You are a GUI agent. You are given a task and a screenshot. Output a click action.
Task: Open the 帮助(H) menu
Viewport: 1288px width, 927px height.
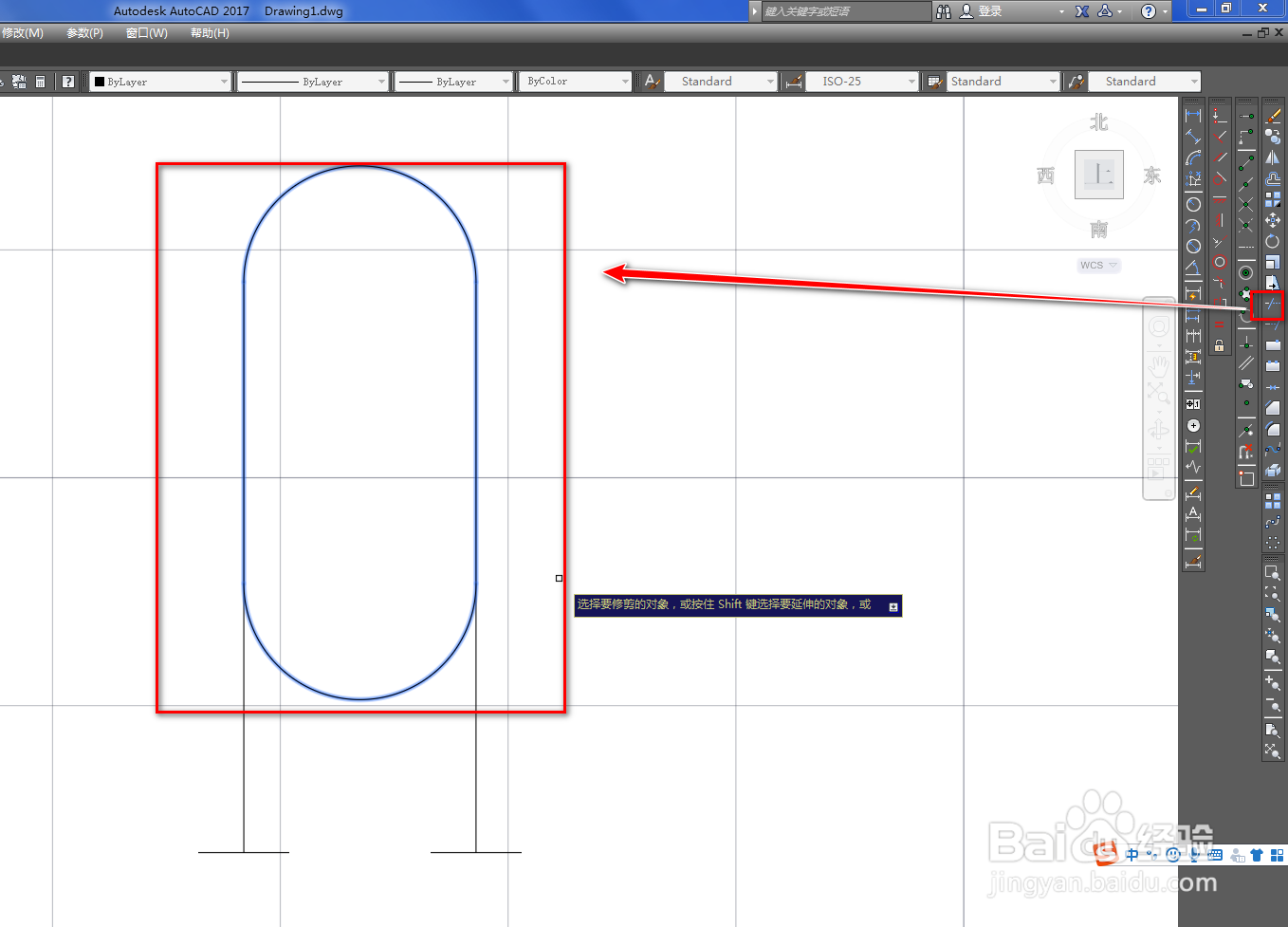[210, 33]
